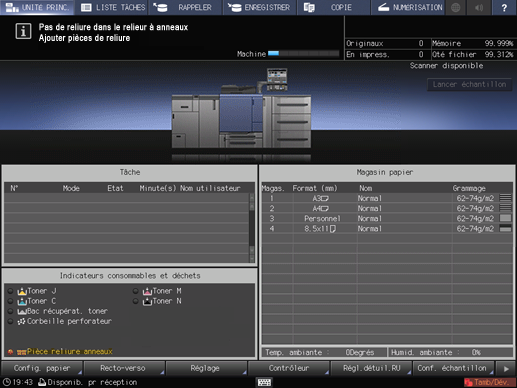Viewport: 517px width, 388px height.
Task: Click Disponib. pr réception status
Action: [x=87, y=382]
